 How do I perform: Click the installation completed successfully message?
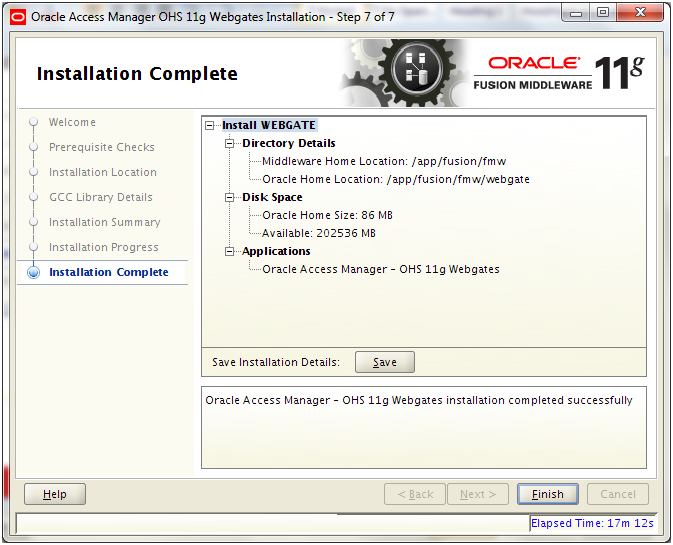[418, 400]
